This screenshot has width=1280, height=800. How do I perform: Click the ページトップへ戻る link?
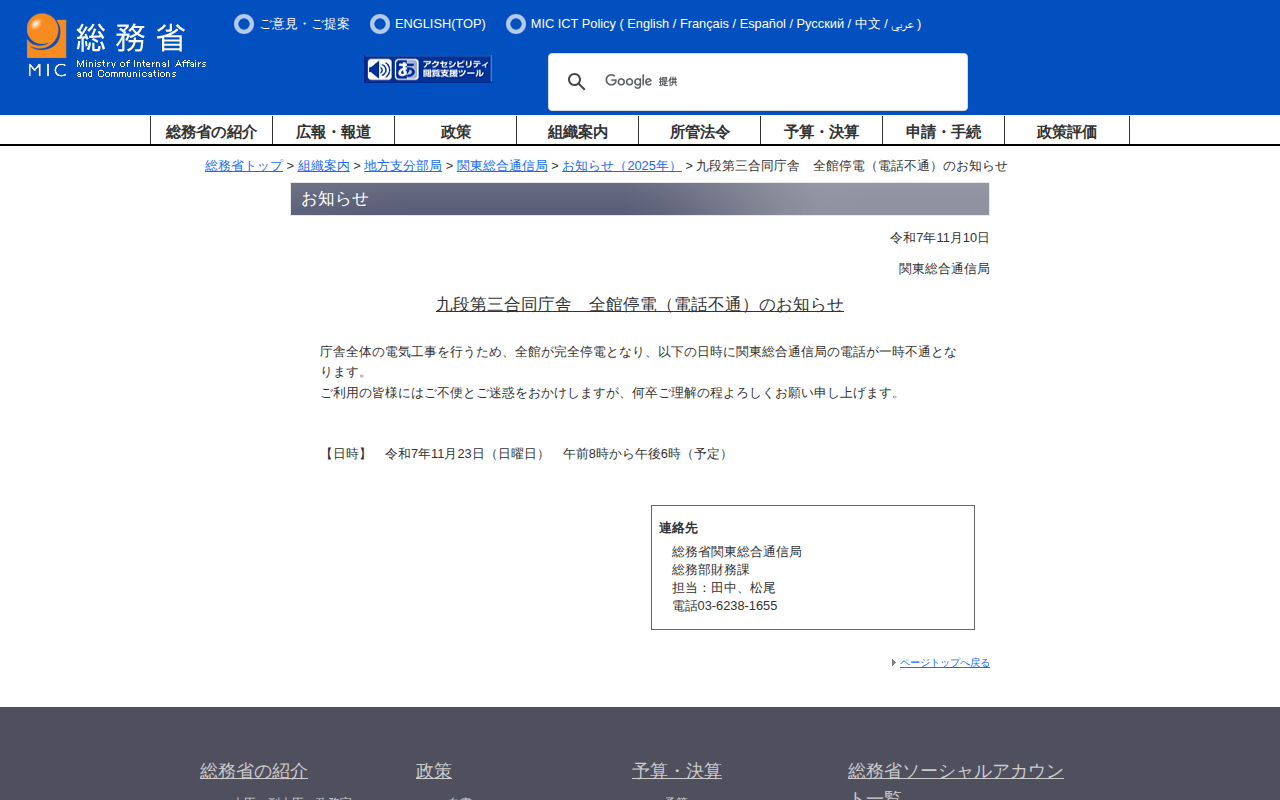click(x=944, y=663)
